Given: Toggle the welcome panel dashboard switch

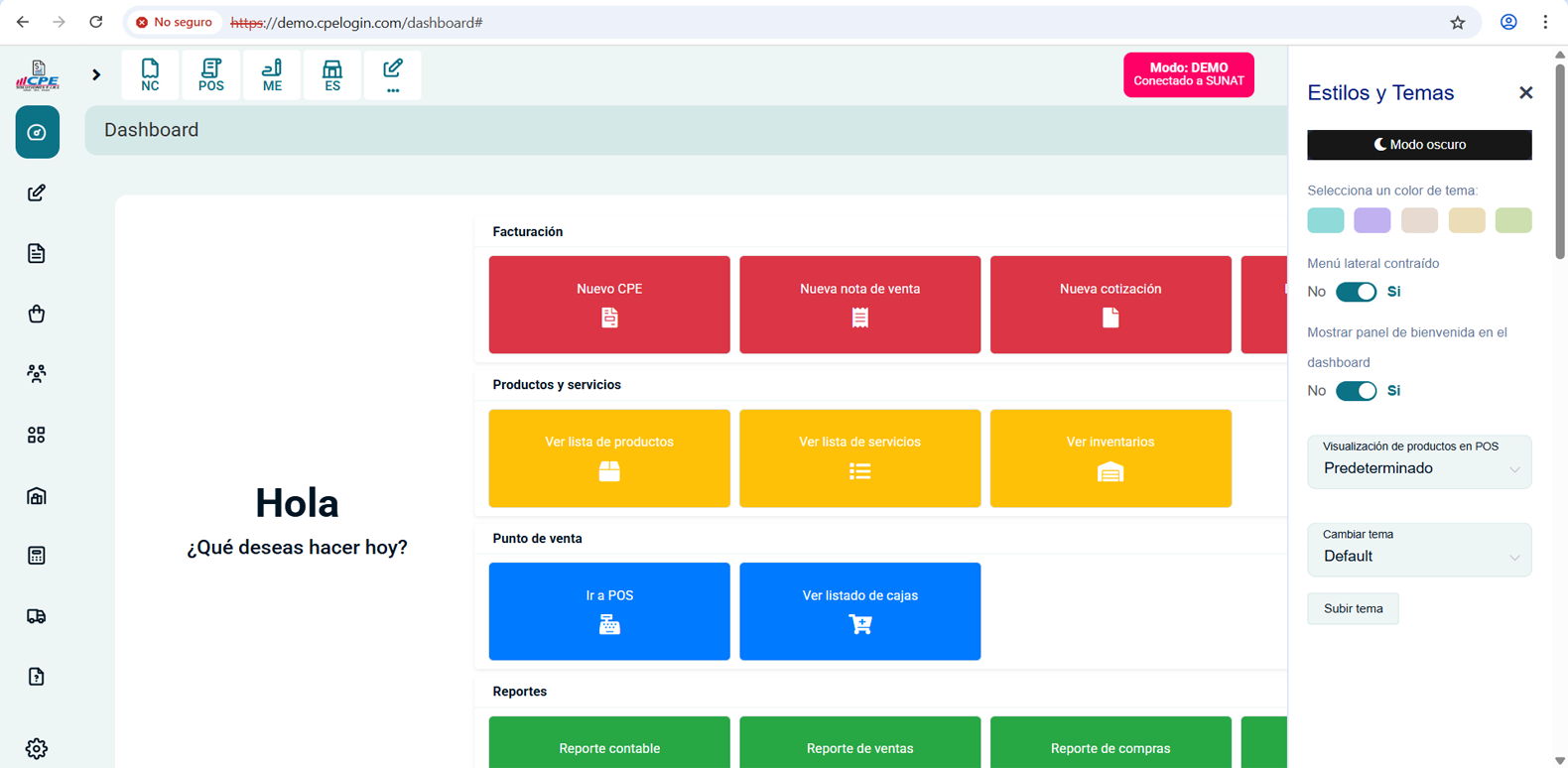Looking at the screenshot, I should coord(1356,391).
